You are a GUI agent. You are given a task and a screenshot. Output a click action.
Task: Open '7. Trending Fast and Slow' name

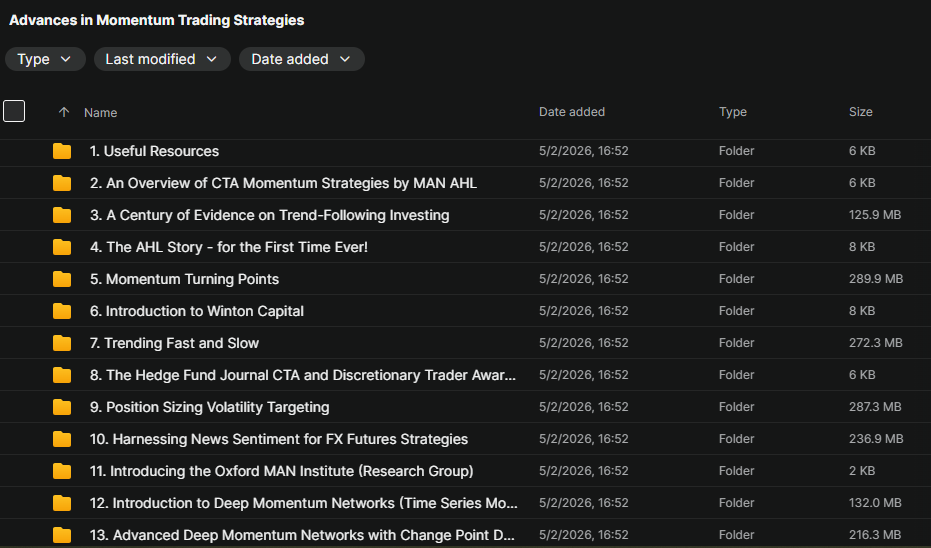[175, 344]
